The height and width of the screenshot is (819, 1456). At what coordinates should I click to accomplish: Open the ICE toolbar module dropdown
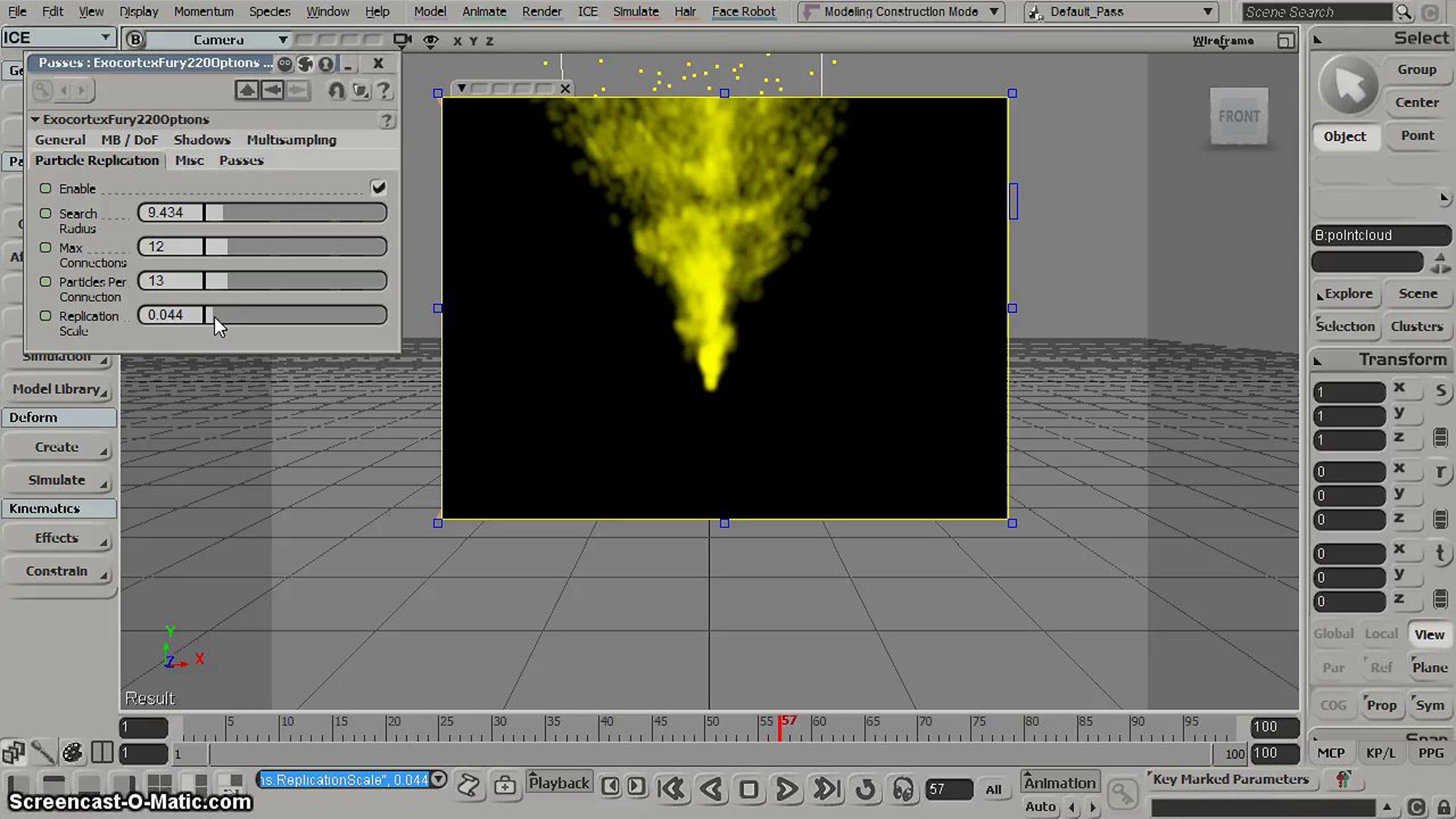pyautogui.click(x=58, y=38)
